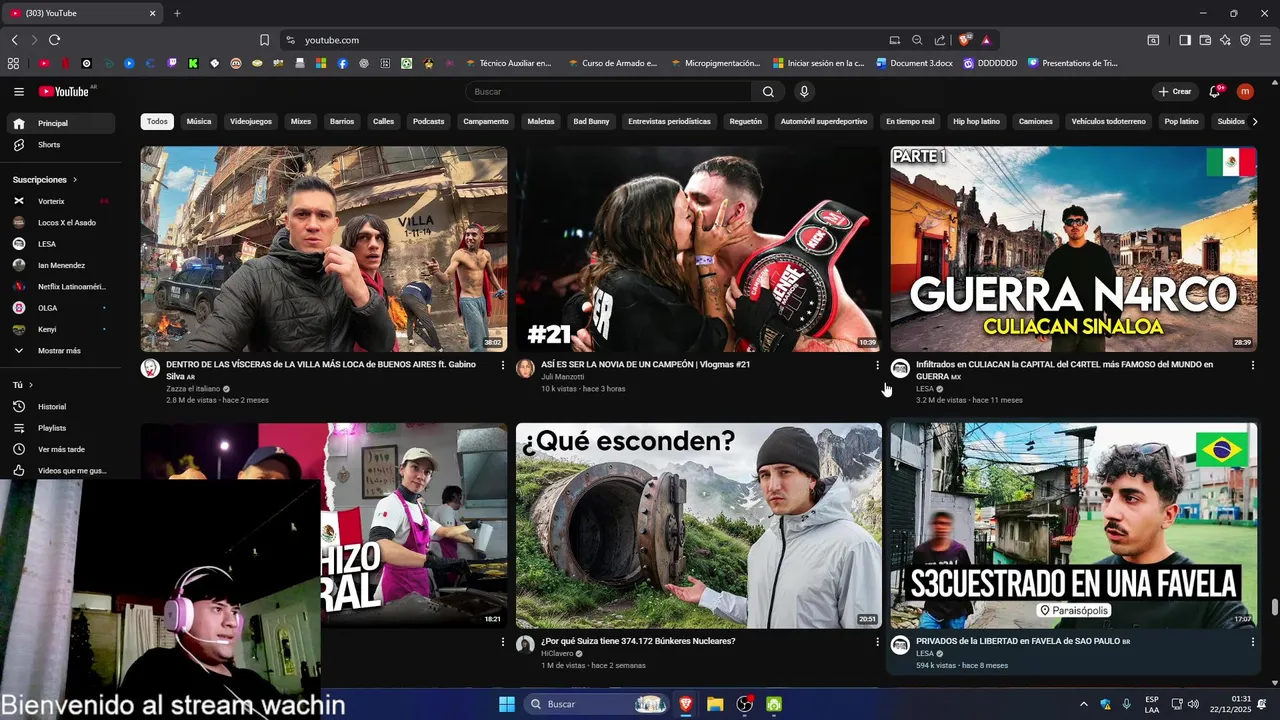This screenshot has height=720, width=1280.
Task: Click the search magnifier button
Action: 768,91
